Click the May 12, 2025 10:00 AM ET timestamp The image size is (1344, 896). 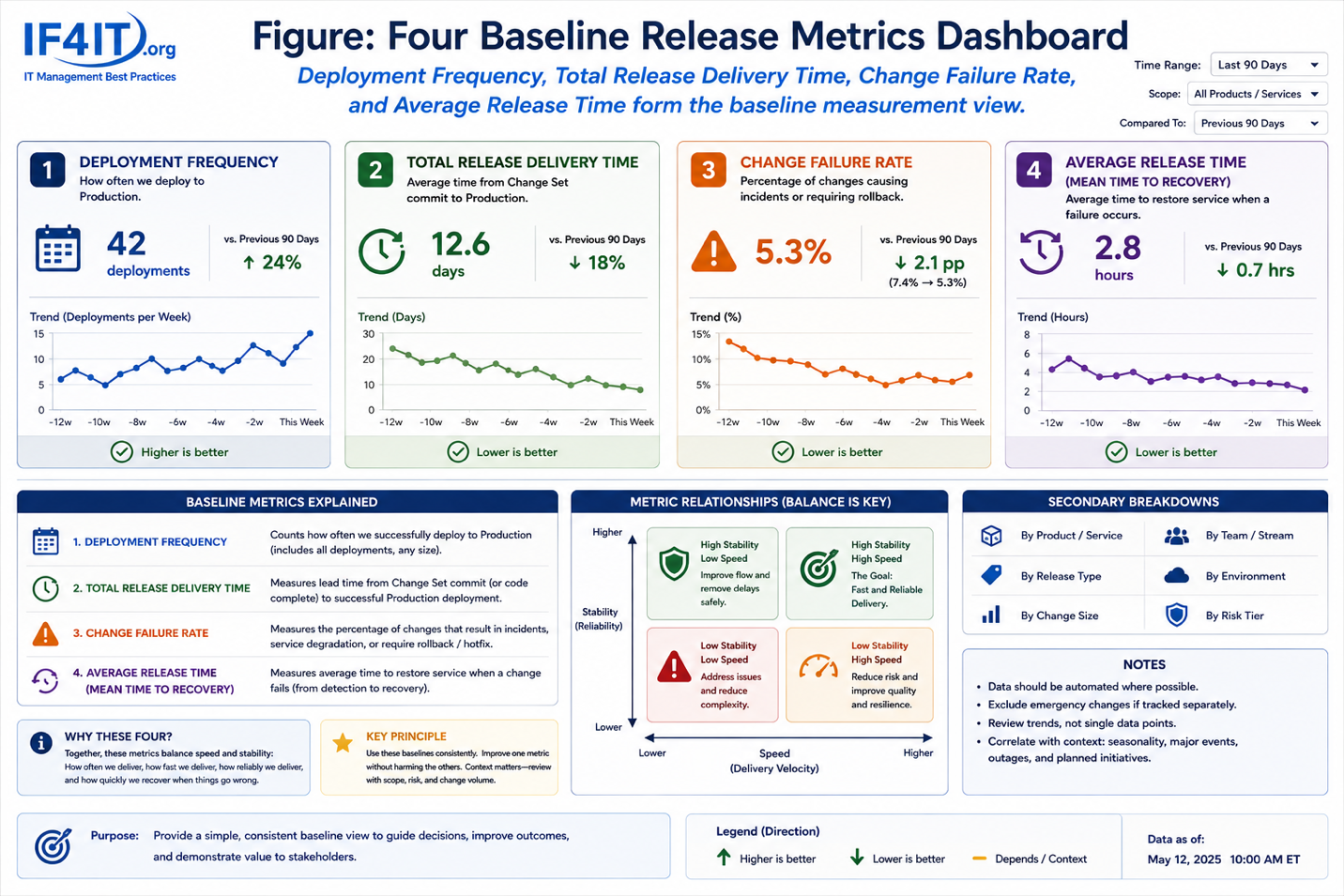point(1224,859)
